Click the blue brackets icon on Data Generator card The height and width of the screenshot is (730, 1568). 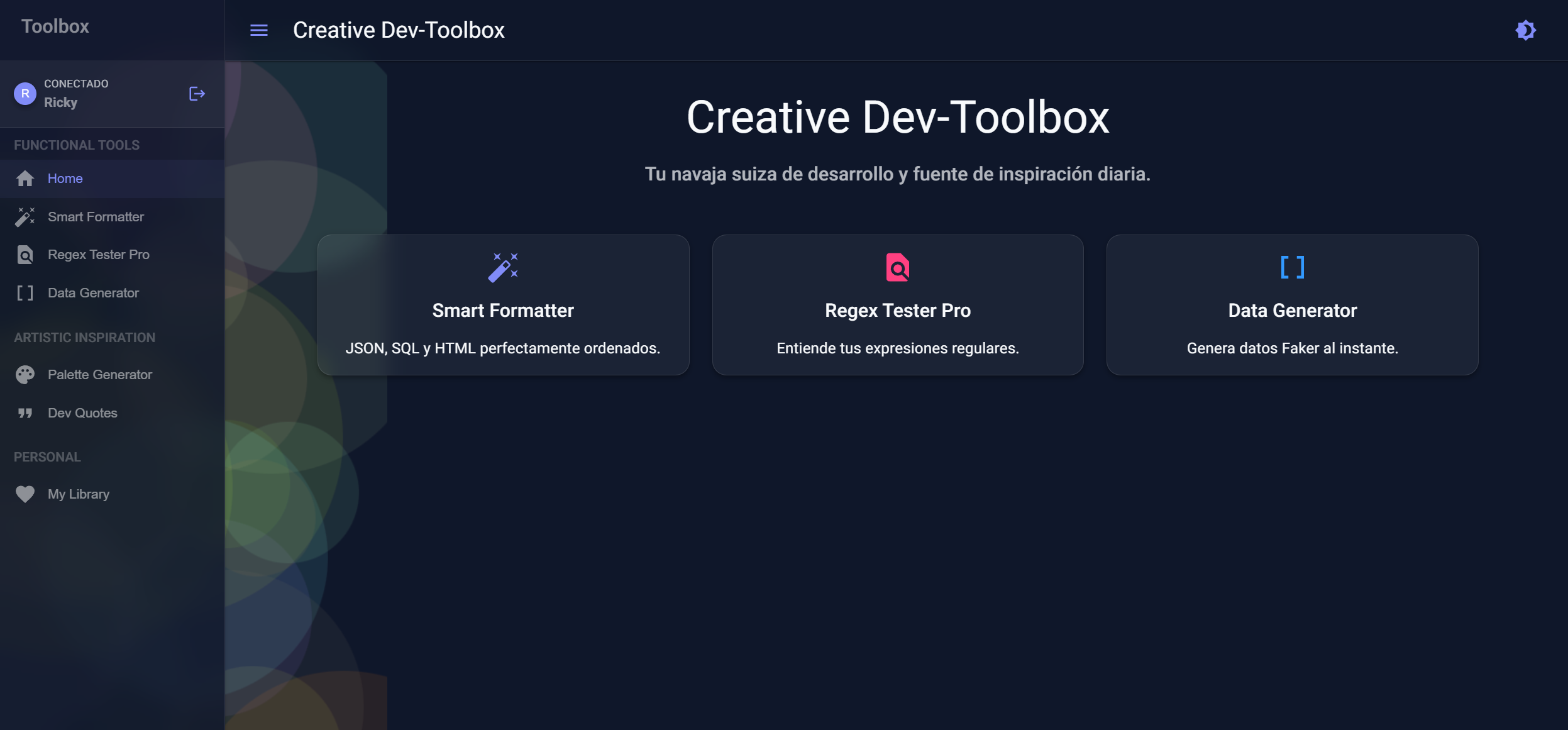[1292, 267]
